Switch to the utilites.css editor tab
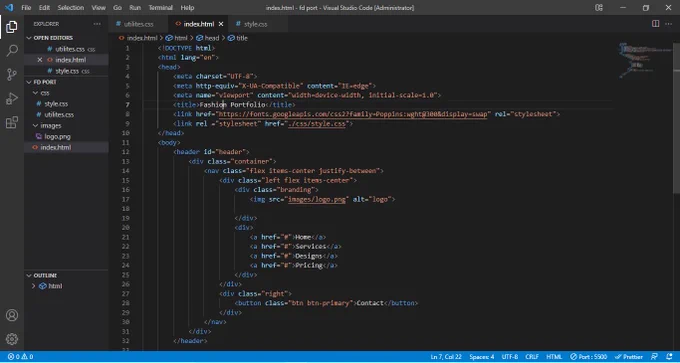The width and height of the screenshot is (680, 363). 138,24
